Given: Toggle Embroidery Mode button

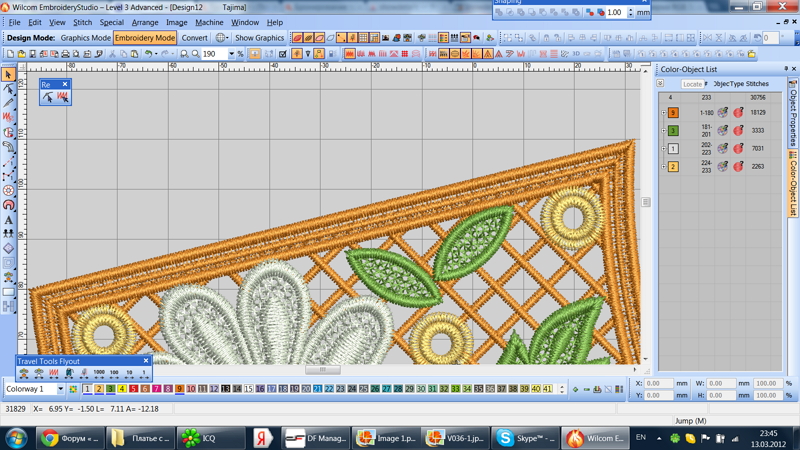Looking at the screenshot, I should pos(145,38).
